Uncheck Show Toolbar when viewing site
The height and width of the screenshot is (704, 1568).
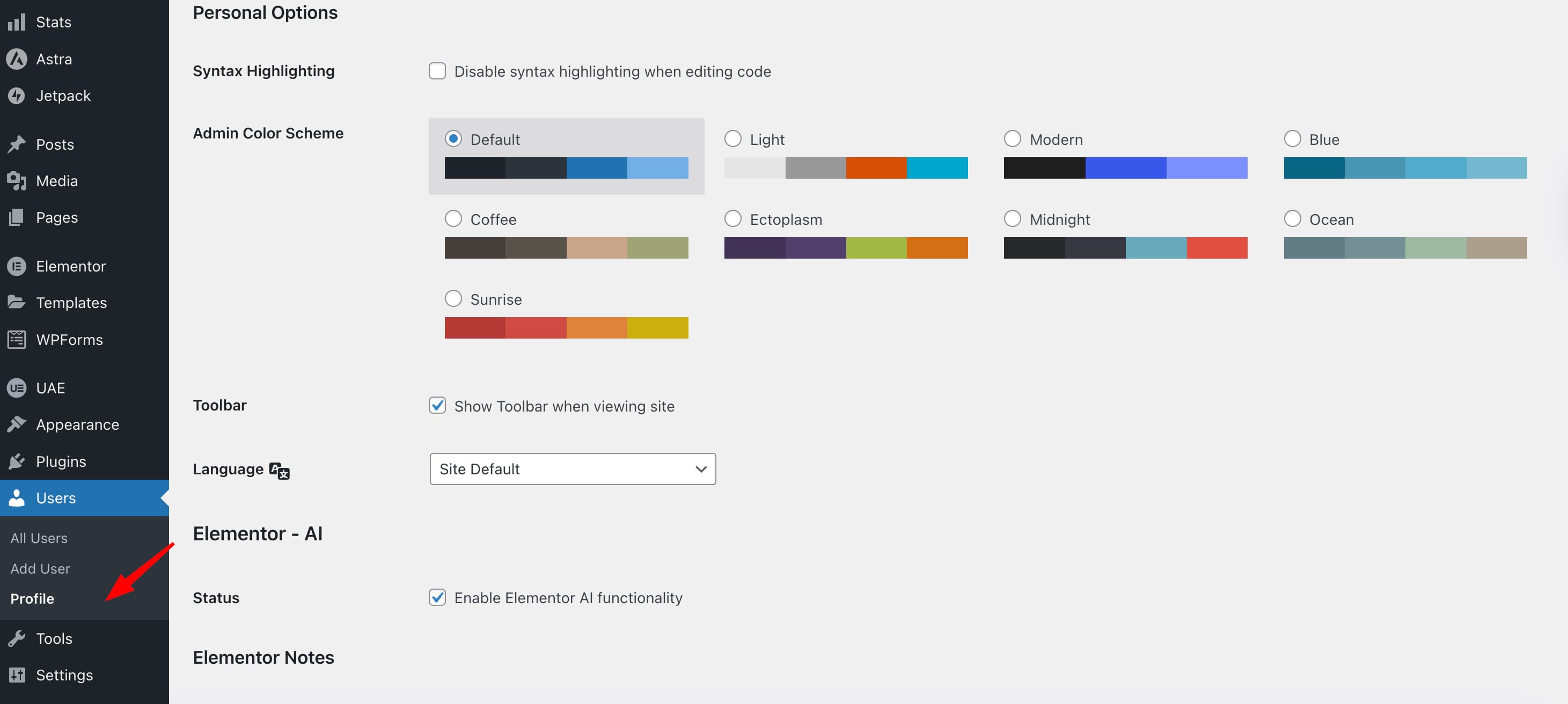coord(437,405)
